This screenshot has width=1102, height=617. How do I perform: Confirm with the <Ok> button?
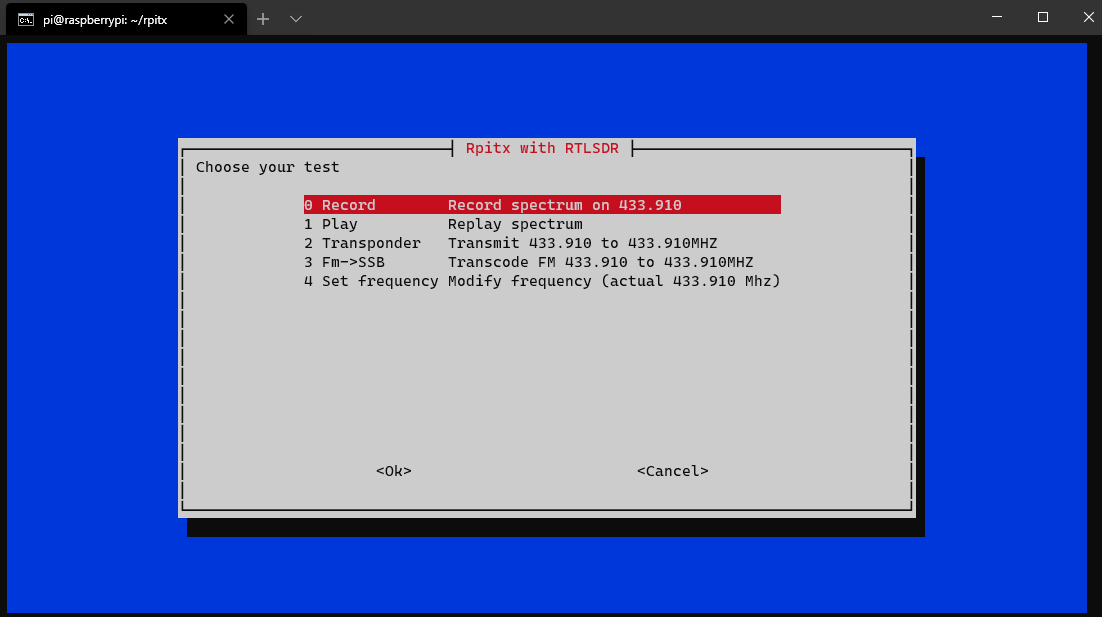pyautogui.click(x=394, y=471)
